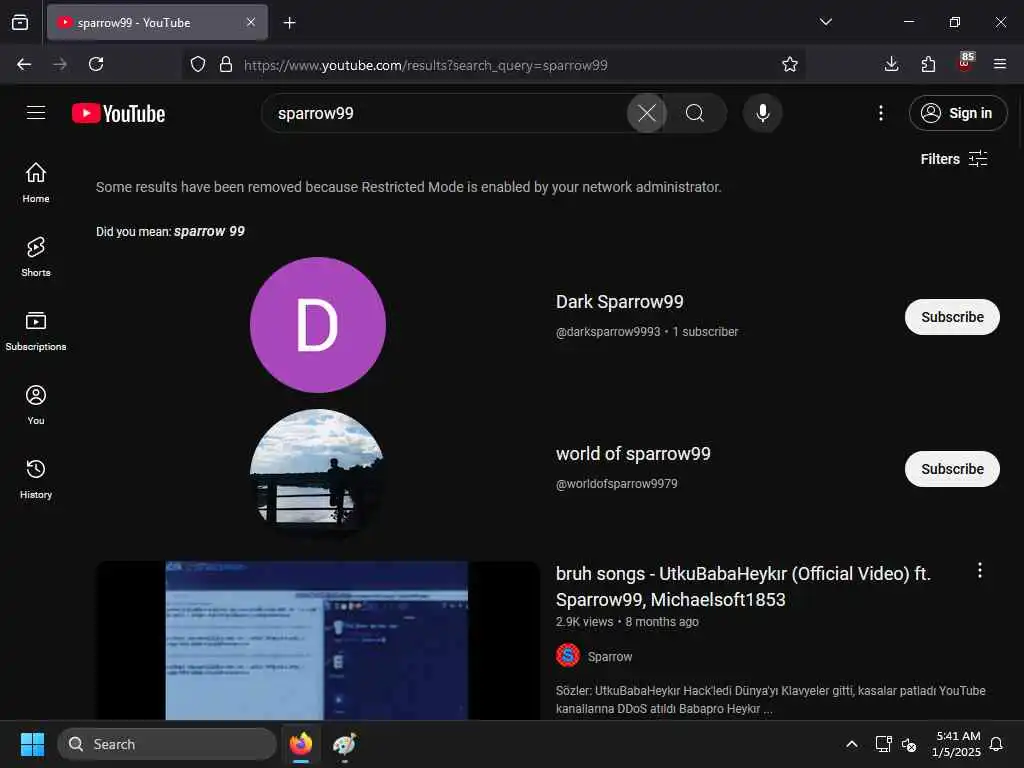Click Windows taskbar Search box

167,744
